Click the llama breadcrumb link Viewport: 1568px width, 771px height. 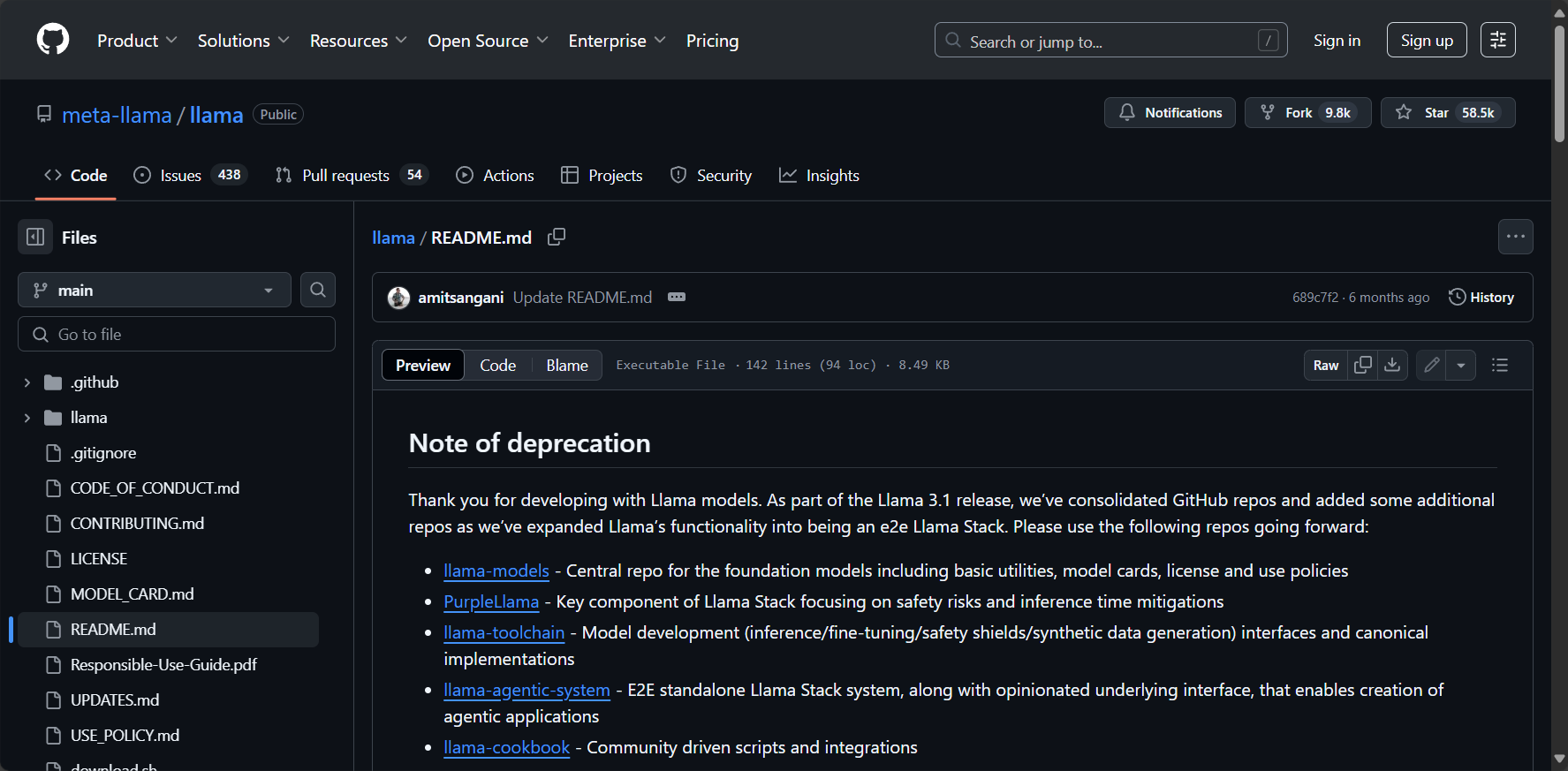pos(393,238)
